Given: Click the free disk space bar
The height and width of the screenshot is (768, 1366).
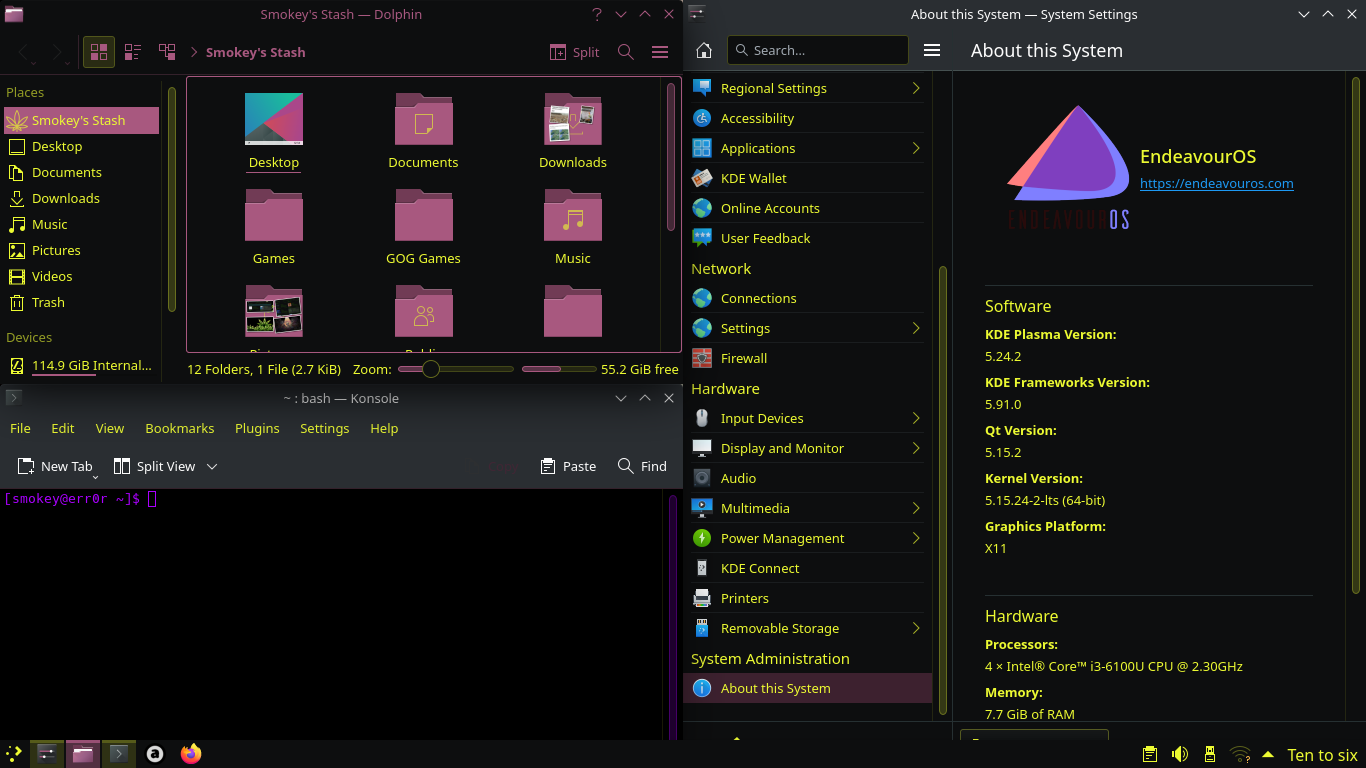Looking at the screenshot, I should click(558, 369).
